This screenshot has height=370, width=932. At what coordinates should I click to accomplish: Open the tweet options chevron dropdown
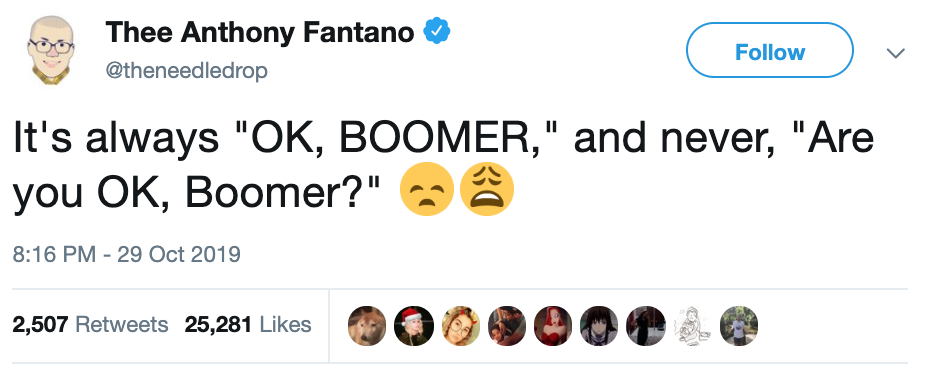point(895,53)
